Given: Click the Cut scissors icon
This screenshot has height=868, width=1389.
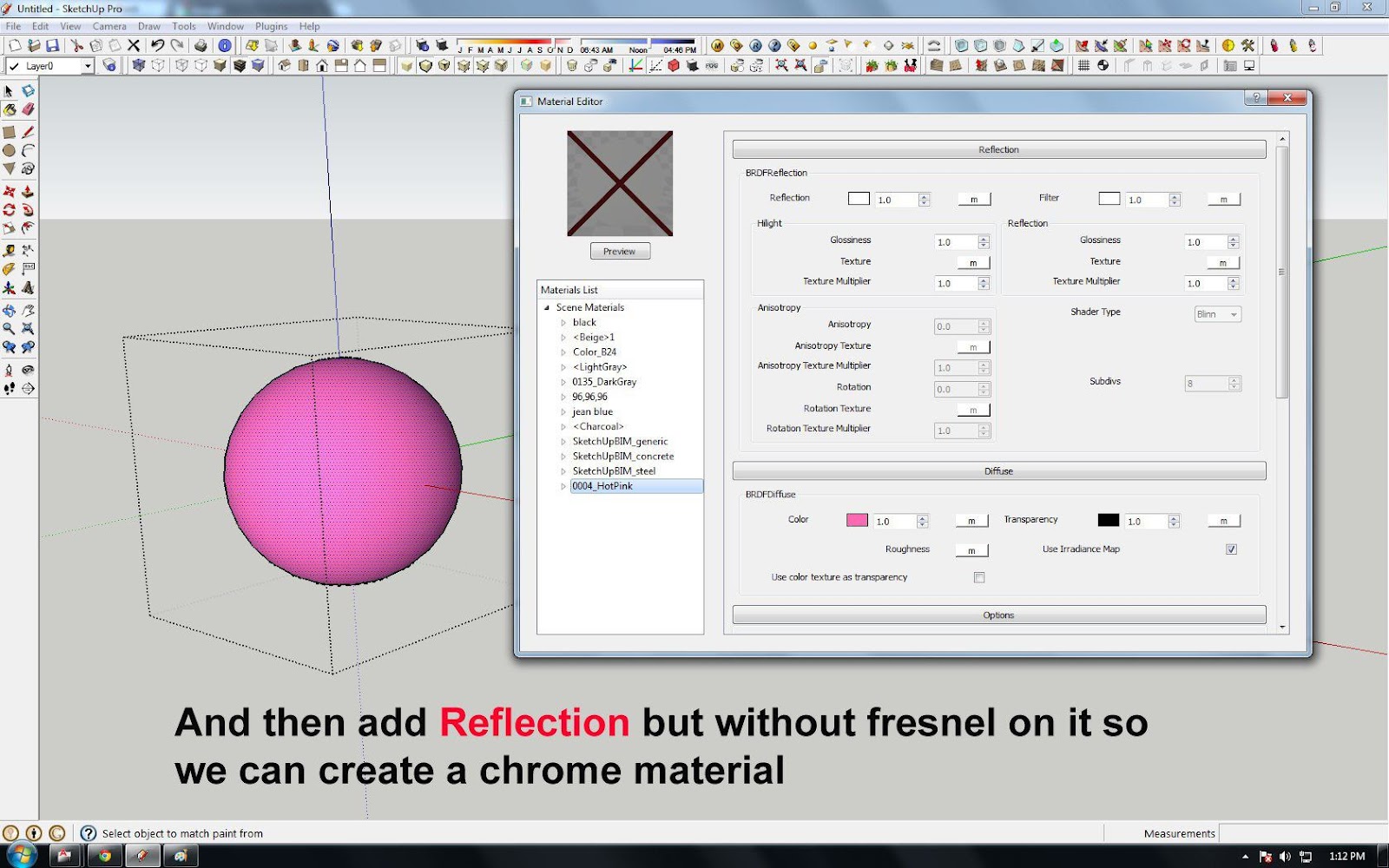Looking at the screenshot, I should (77, 45).
